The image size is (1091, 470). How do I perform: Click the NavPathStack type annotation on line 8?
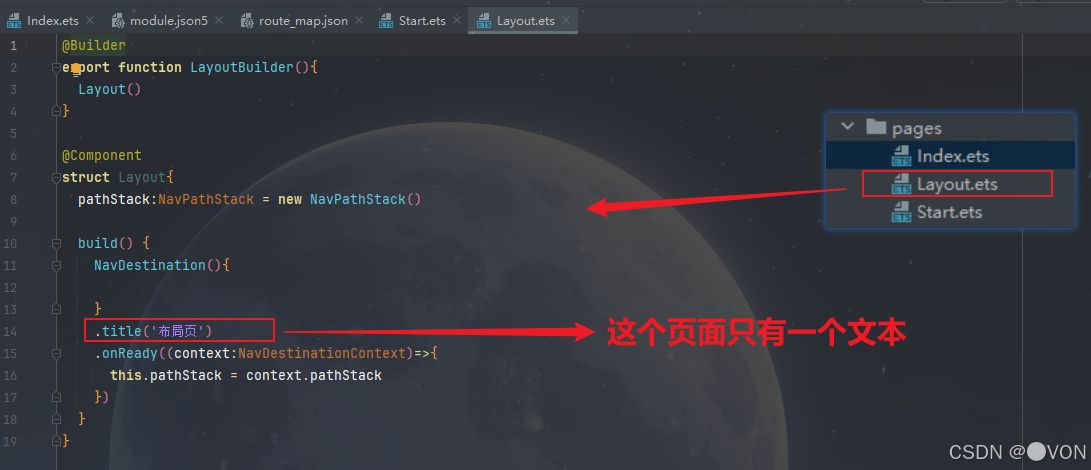pos(206,200)
